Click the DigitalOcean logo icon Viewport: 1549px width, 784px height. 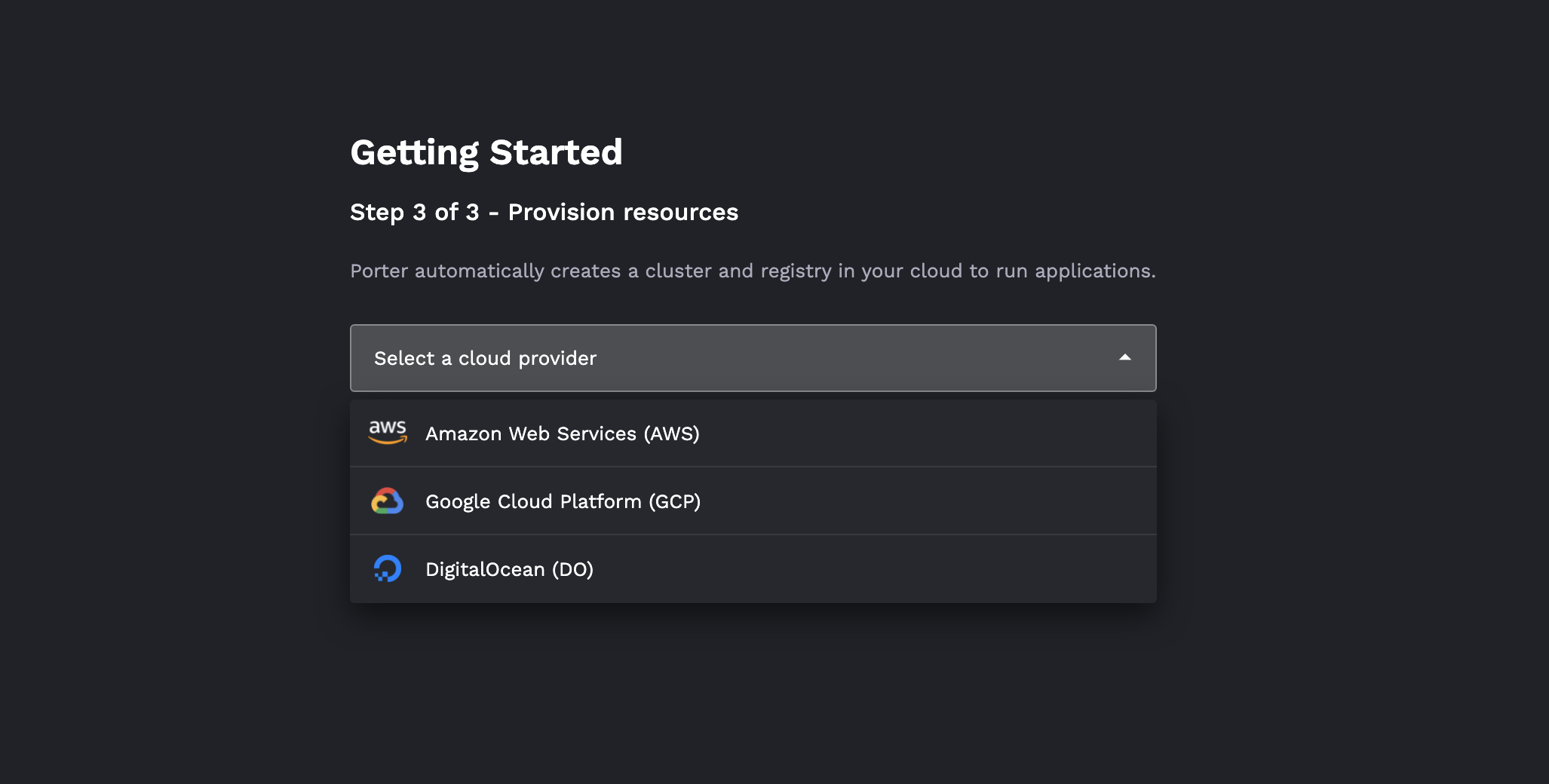388,569
